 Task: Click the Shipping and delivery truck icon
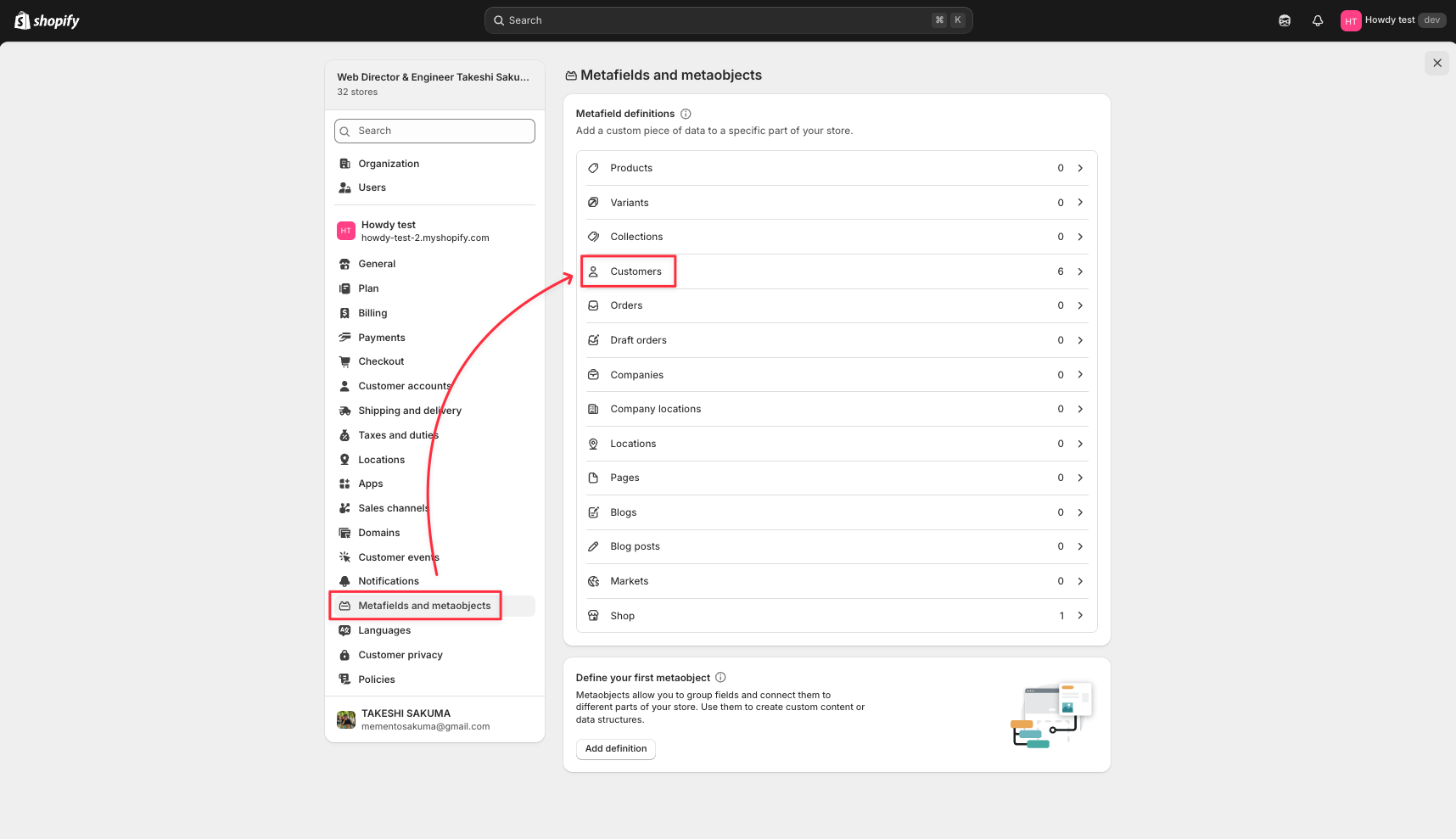click(344, 411)
